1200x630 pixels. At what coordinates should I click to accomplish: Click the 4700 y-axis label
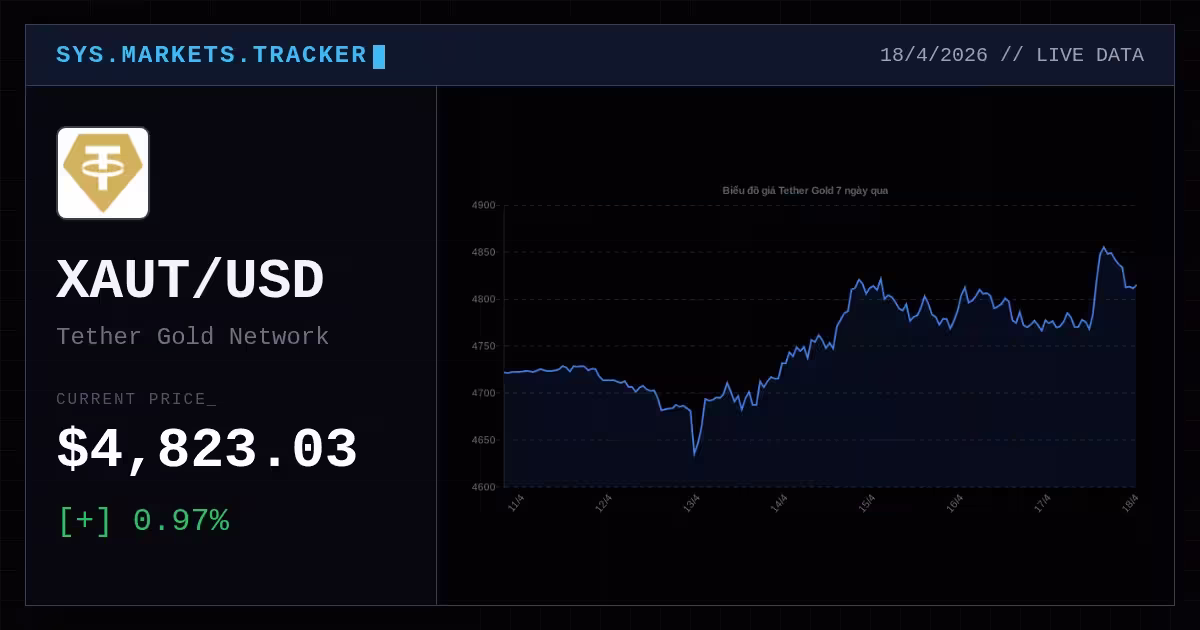(483, 393)
